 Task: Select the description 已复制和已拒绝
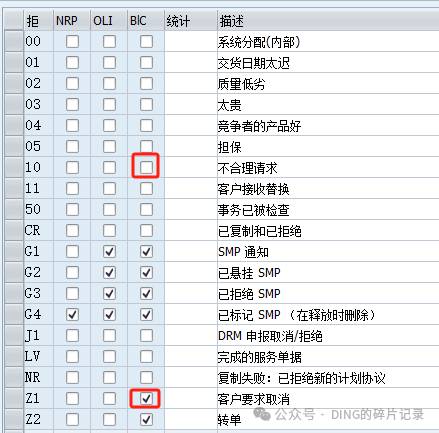pyautogui.click(x=259, y=231)
